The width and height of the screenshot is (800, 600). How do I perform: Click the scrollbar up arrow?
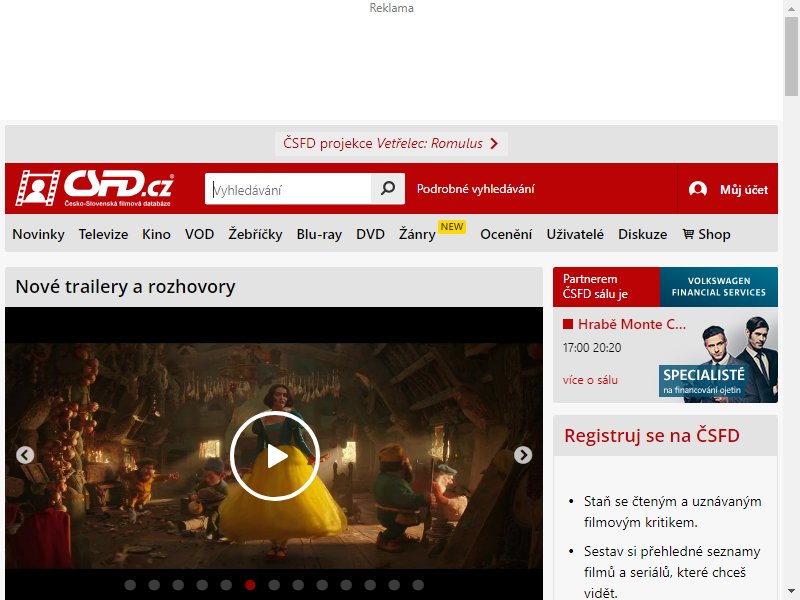click(x=791, y=7)
